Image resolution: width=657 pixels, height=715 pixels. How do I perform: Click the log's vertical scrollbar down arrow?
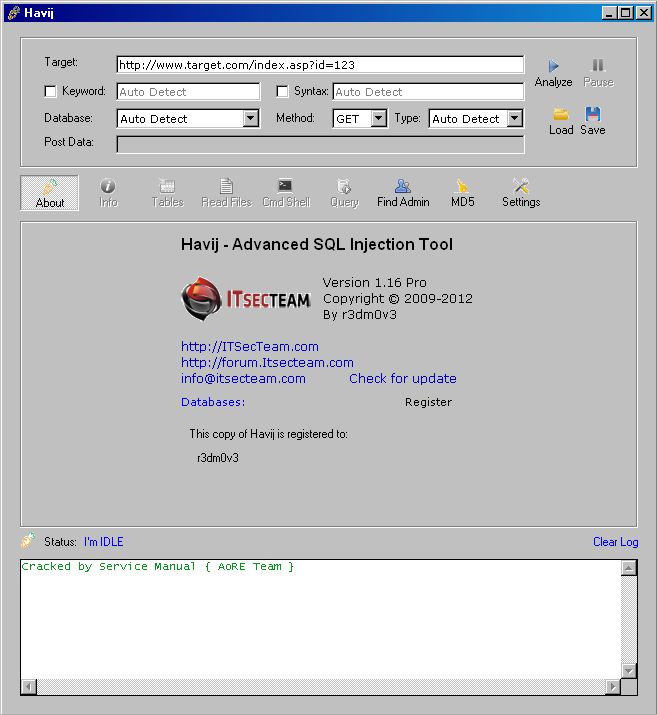pos(629,671)
